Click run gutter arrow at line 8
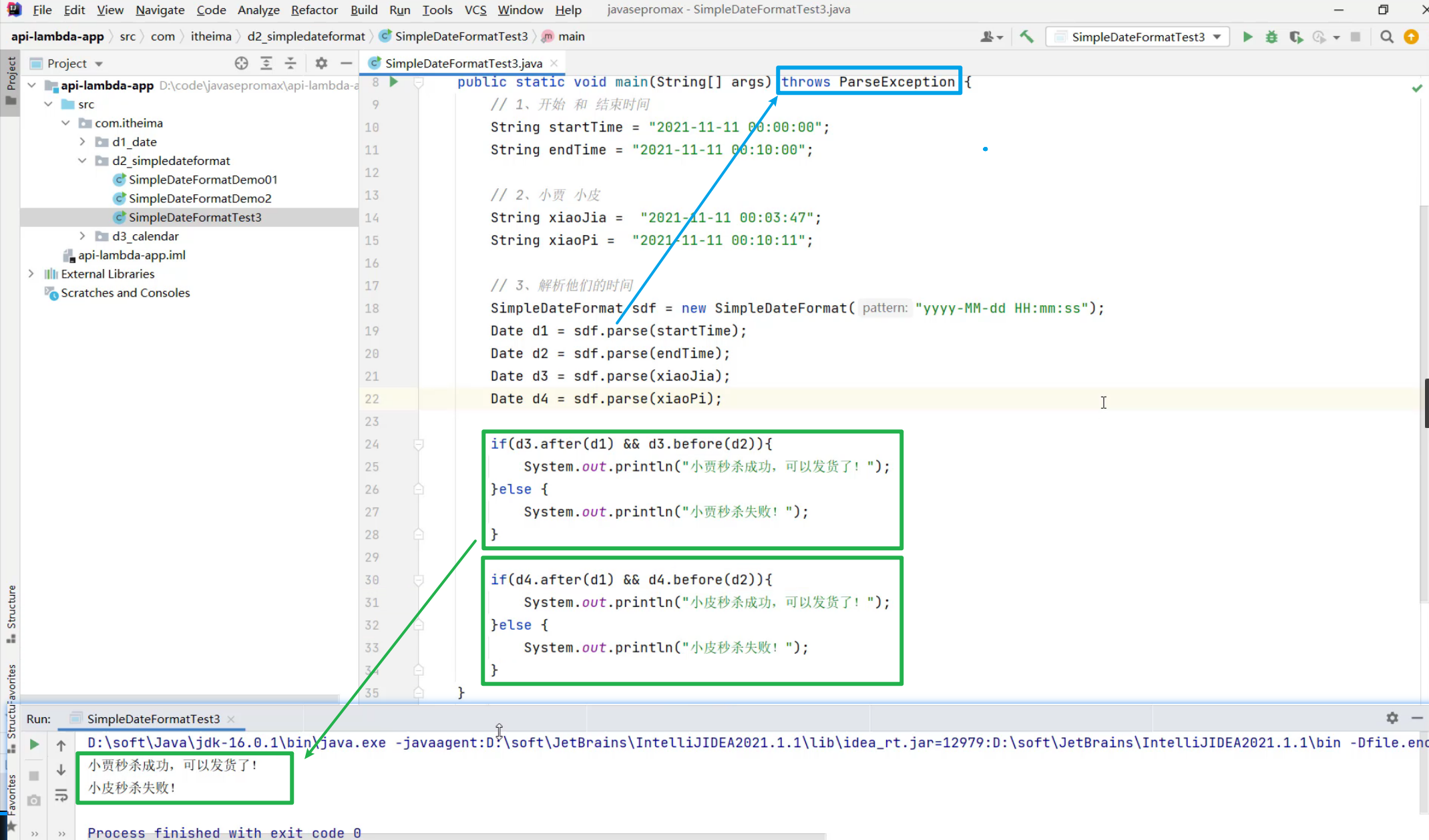1429x840 pixels. (x=394, y=81)
